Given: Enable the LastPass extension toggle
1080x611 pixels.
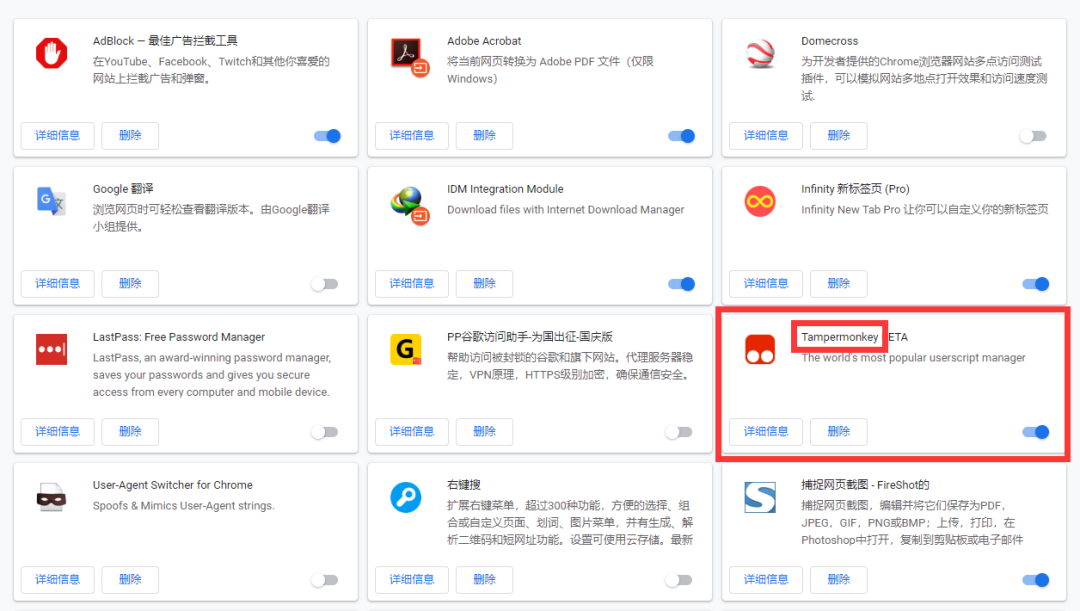Looking at the screenshot, I should click(324, 432).
